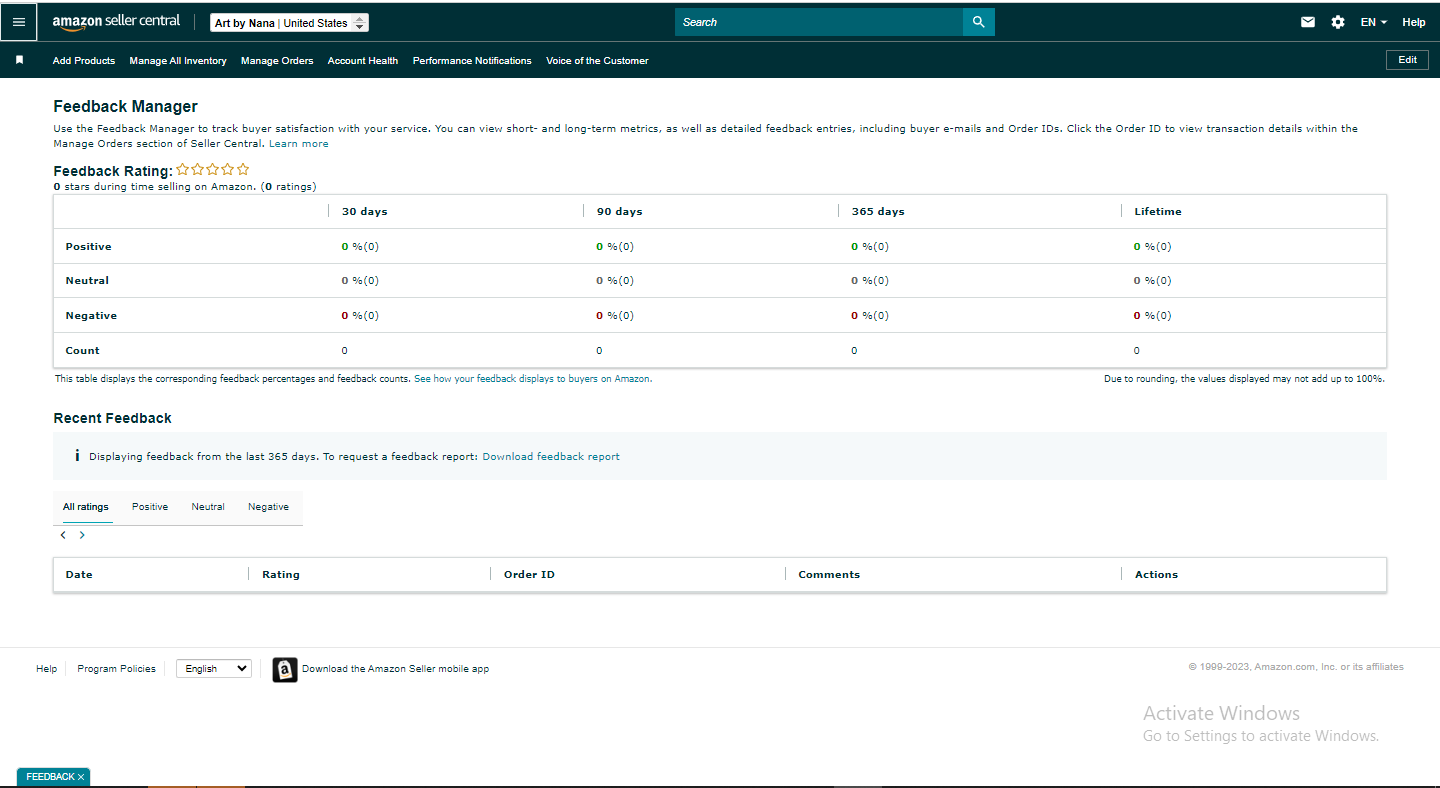
Task: Go to Account Health
Action: 363,61
